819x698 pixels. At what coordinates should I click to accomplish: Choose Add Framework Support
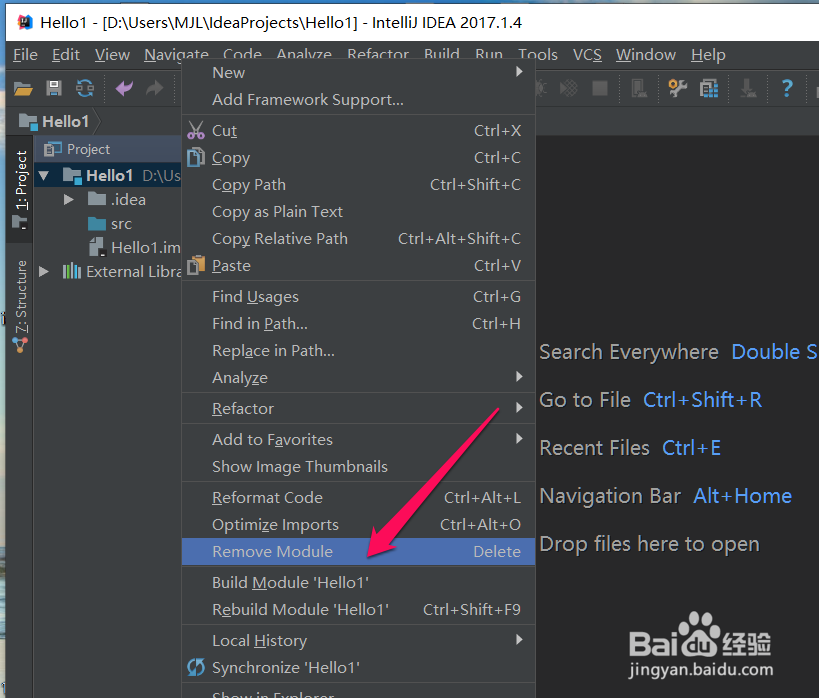click(358, 99)
